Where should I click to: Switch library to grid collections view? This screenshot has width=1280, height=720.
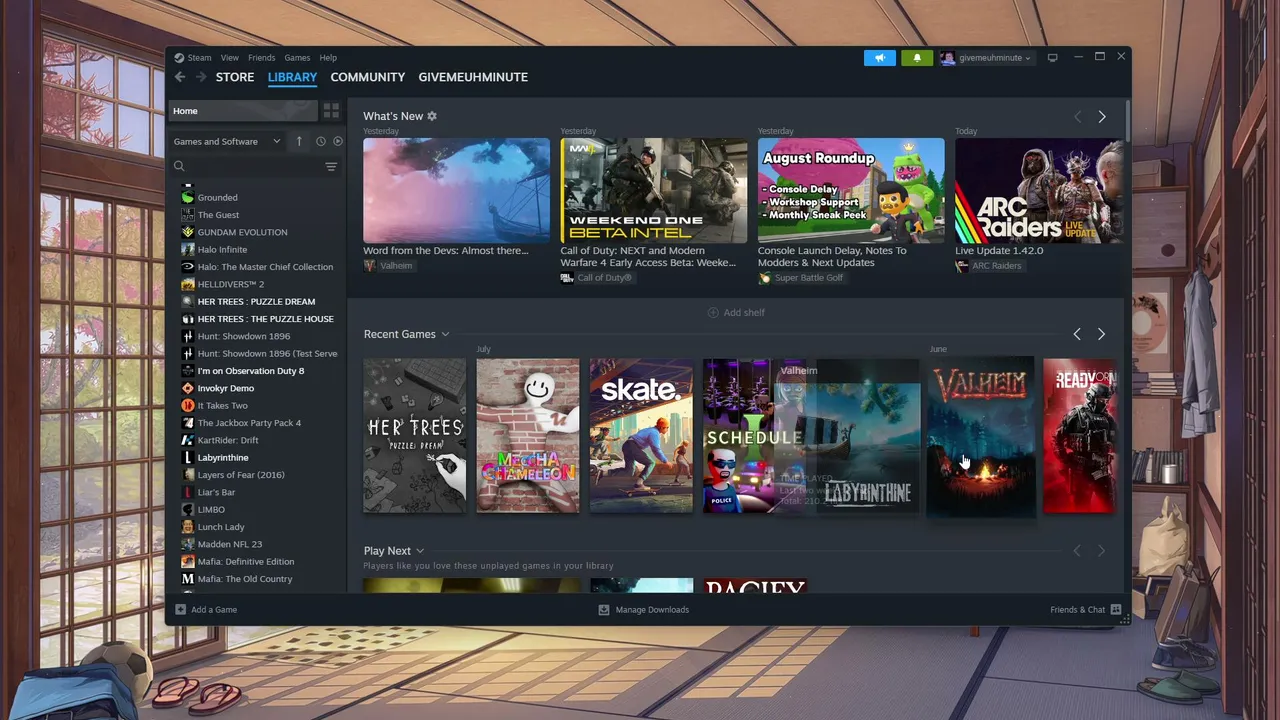coord(331,111)
